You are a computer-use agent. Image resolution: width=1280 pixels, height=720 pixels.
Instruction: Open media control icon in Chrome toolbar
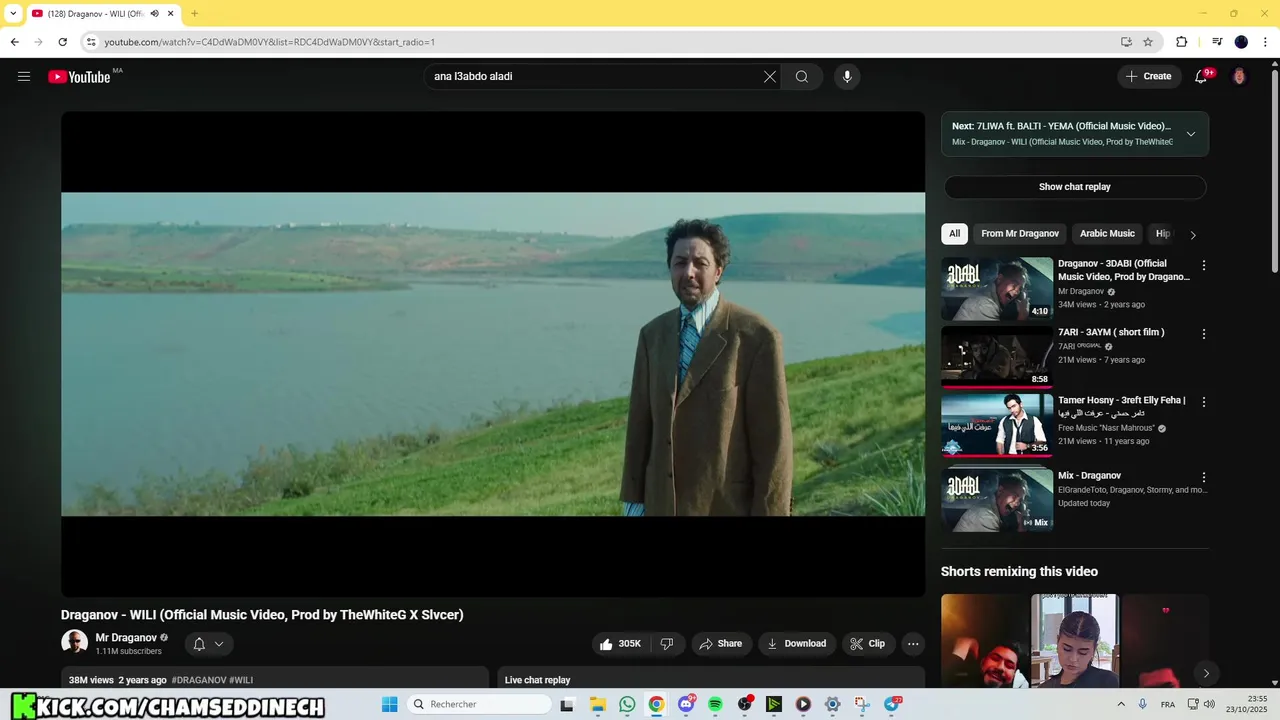pyautogui.click(x=1217, y=42)
